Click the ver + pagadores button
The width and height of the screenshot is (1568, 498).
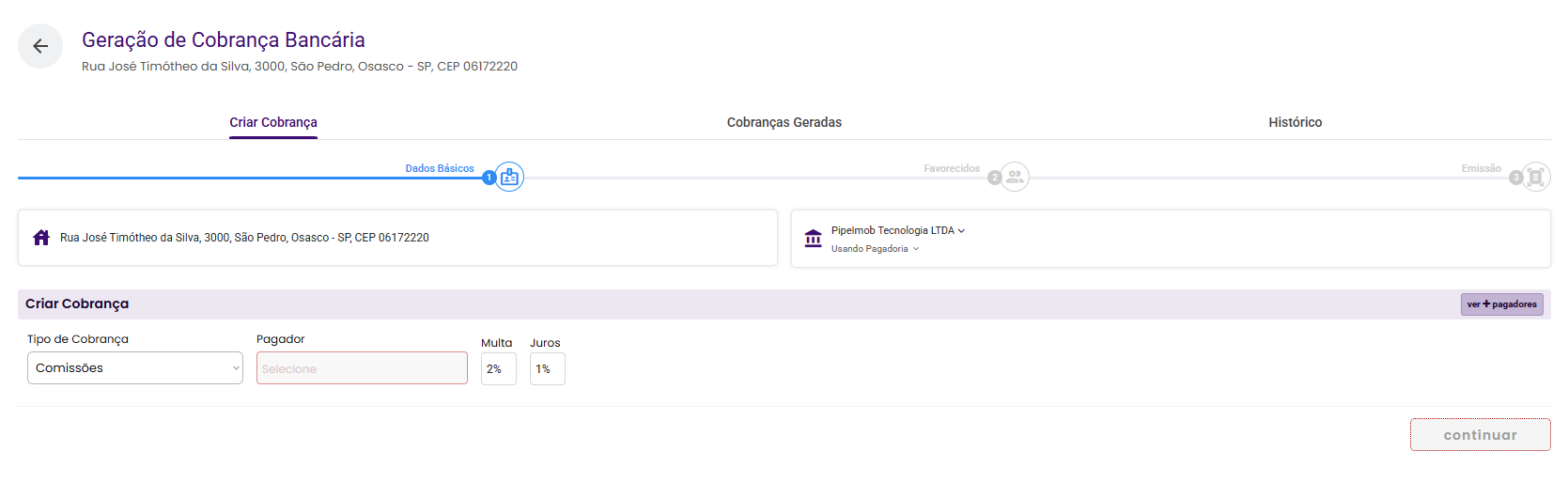[1502, 304]
